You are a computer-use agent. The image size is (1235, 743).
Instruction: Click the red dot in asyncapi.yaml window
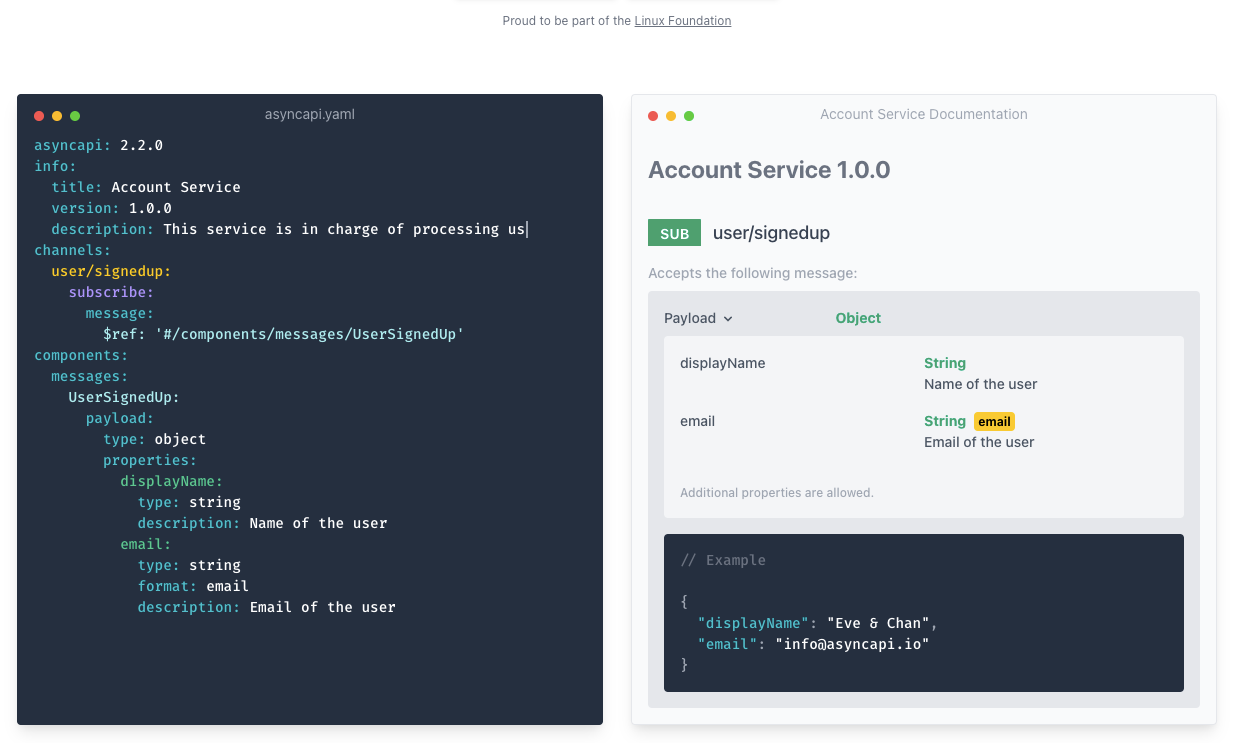pos(39,116)
